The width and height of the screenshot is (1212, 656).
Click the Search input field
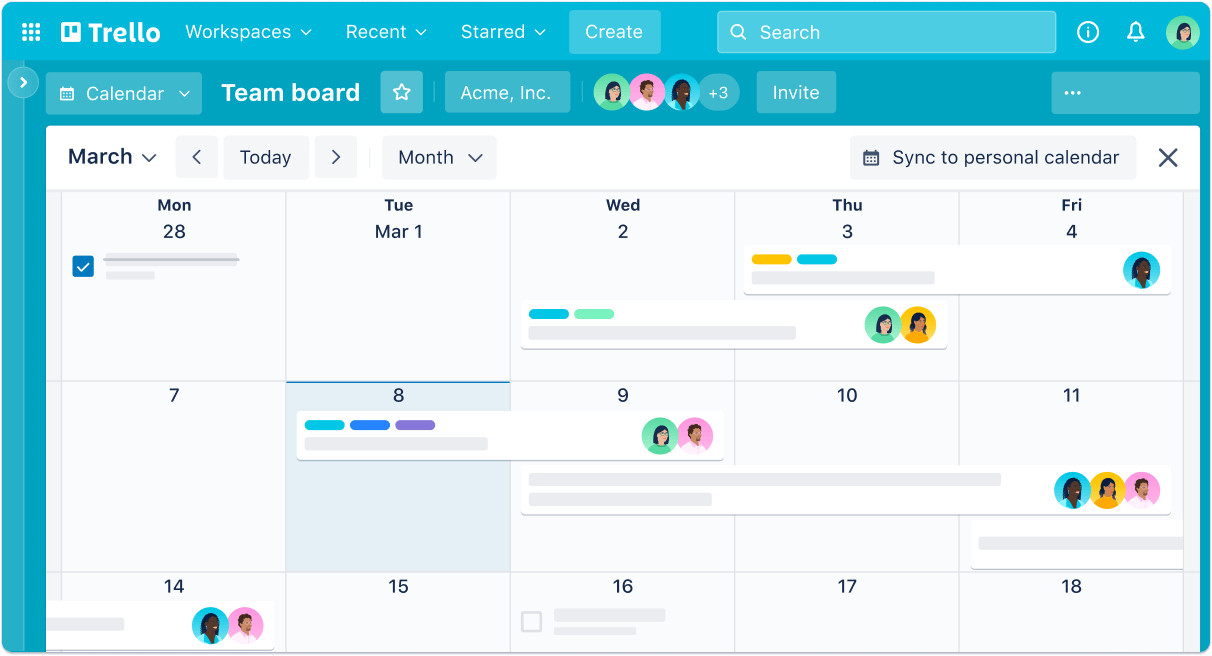coord(886,32)
